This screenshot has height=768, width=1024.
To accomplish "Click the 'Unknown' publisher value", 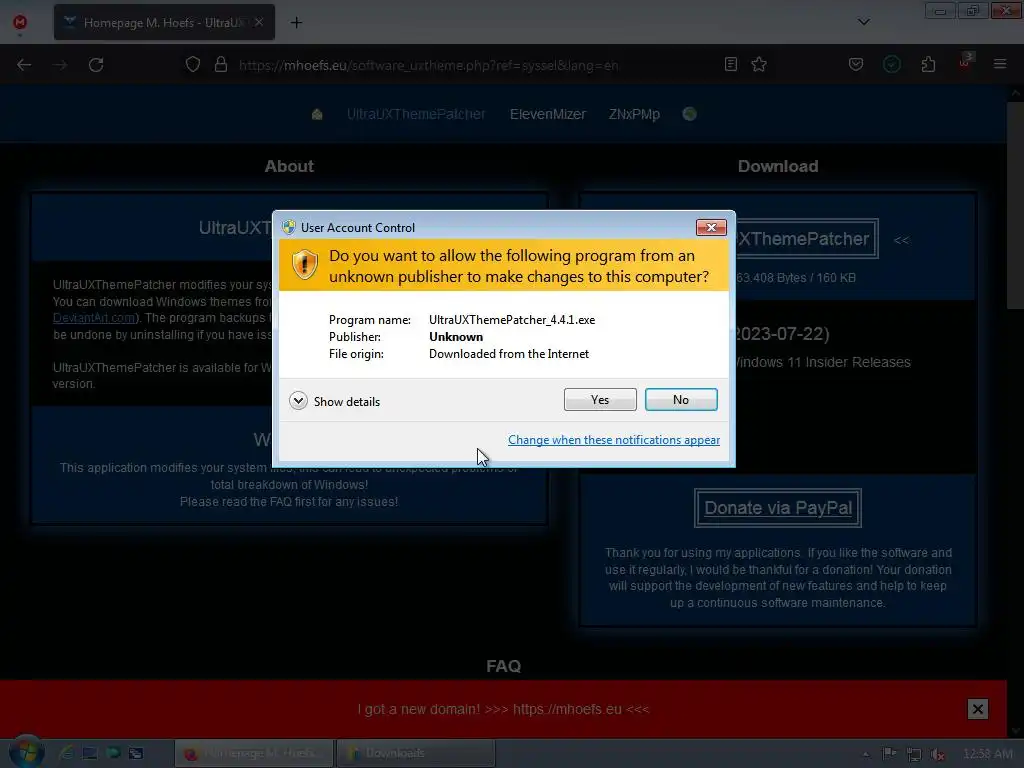I will tap(456, 337).
